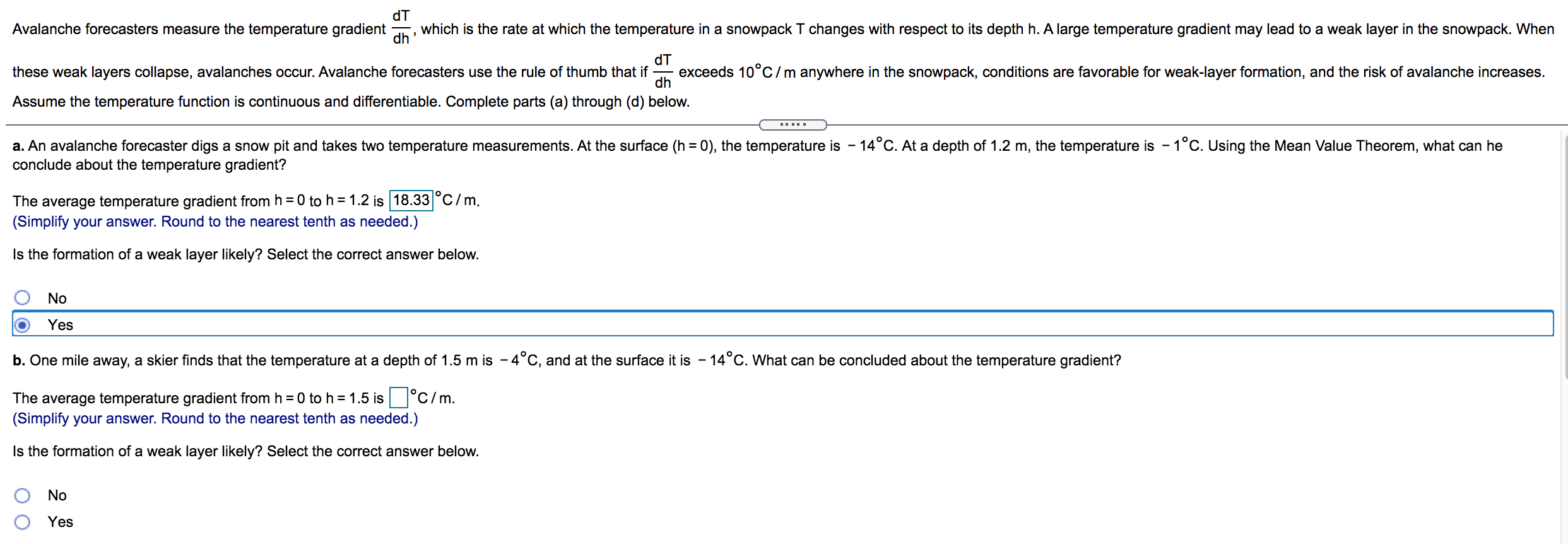Click the weak layer question prompt in part b
The width and height of the screenshot is (1568, 544).
(245, 451)
